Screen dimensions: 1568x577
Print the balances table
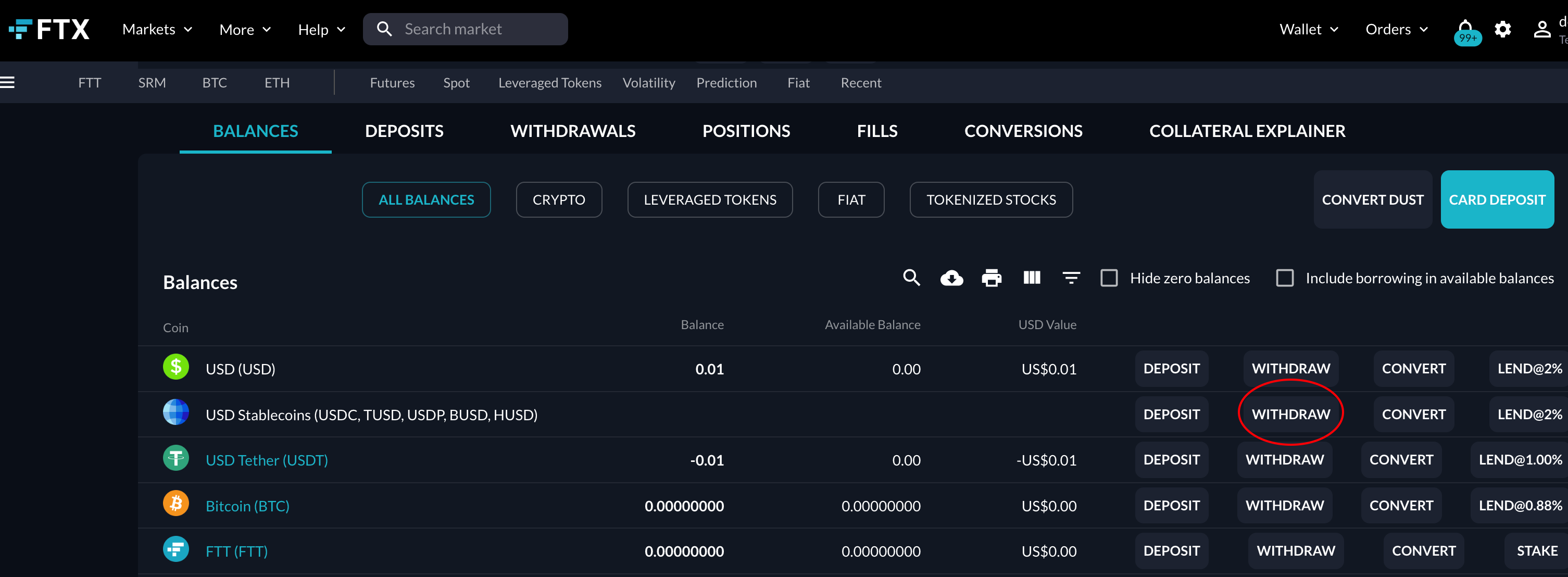(992, 278)
